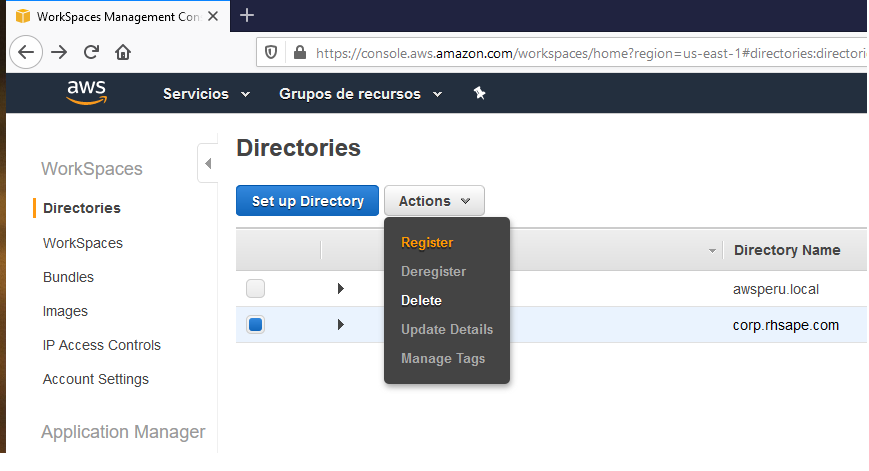Screen dimensions: 869x471
Task: Choose Manage Tags from the Actions menu
Action: pyautogui.click(x=443, y=359)
